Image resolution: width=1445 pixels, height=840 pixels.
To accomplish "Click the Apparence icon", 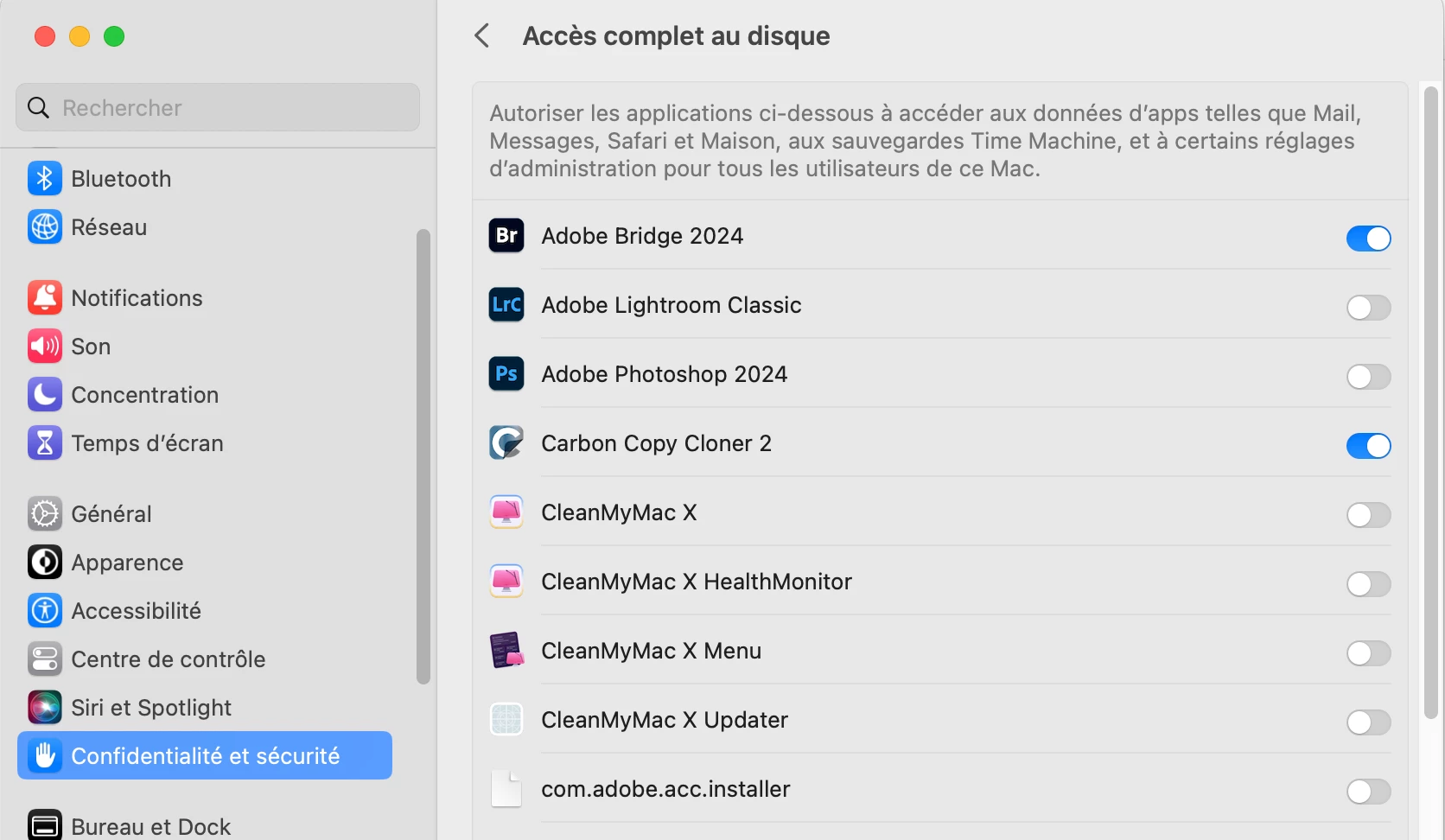I will pyautogui.click(x=45, y=563).
